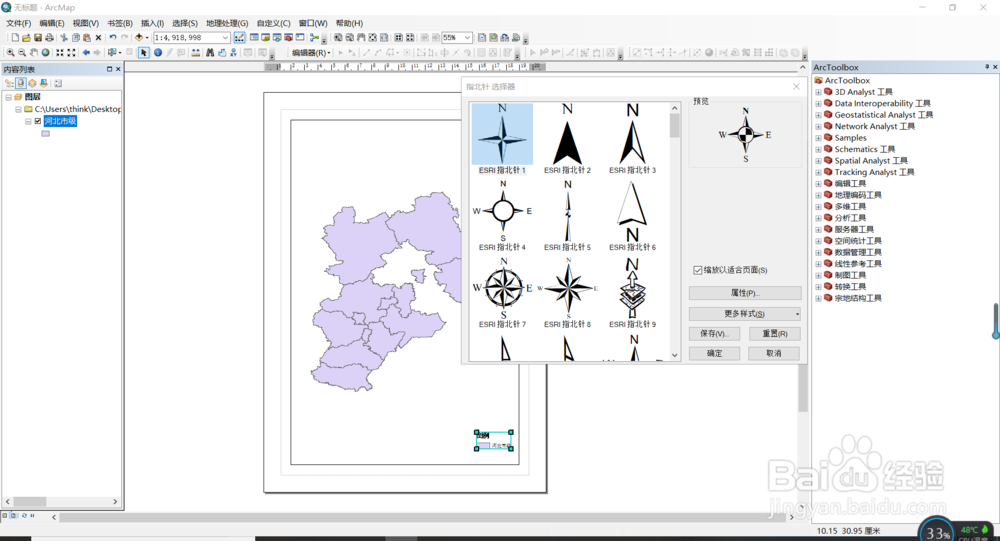
Task: Open the 视图(V) menu
Action: pyautogui.click(x=85, y=23)
